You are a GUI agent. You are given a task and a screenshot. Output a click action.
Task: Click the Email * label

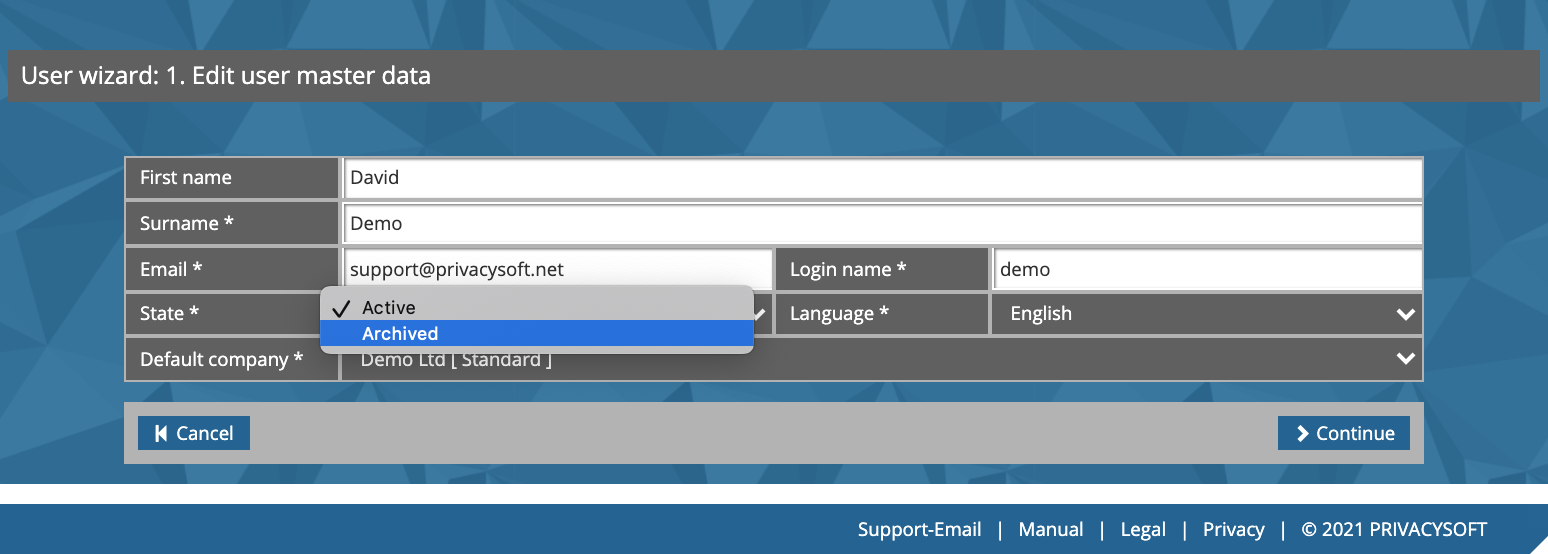171,269
